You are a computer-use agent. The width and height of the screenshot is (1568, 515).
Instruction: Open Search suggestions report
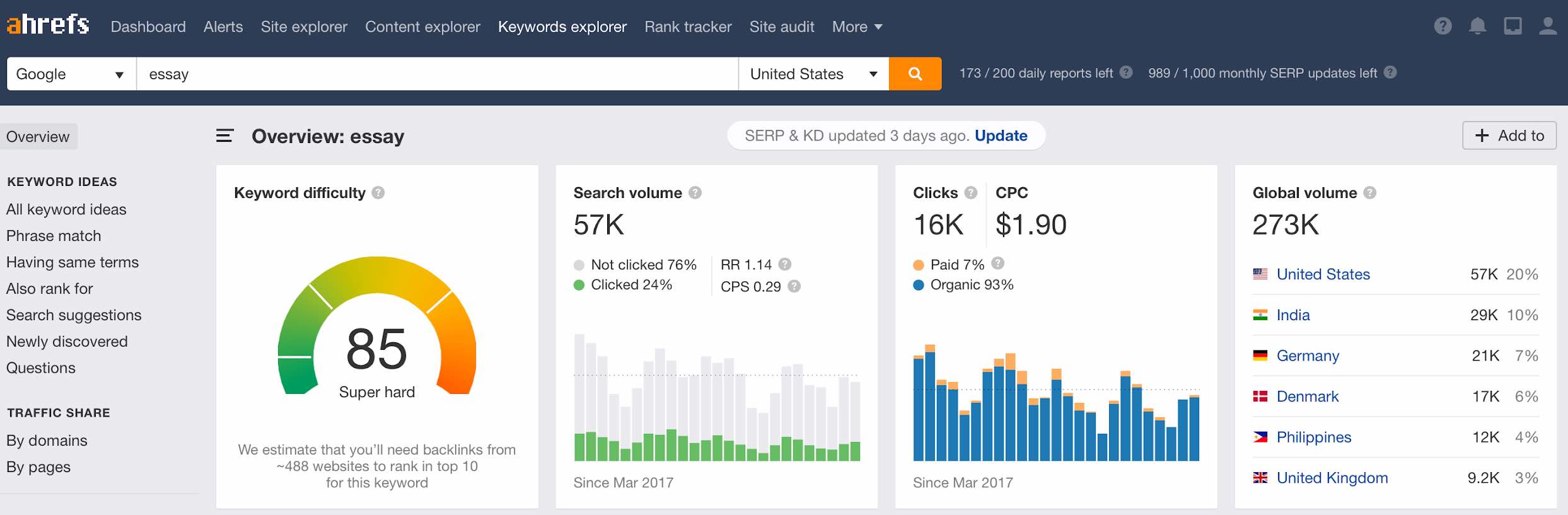click(74, 315)
